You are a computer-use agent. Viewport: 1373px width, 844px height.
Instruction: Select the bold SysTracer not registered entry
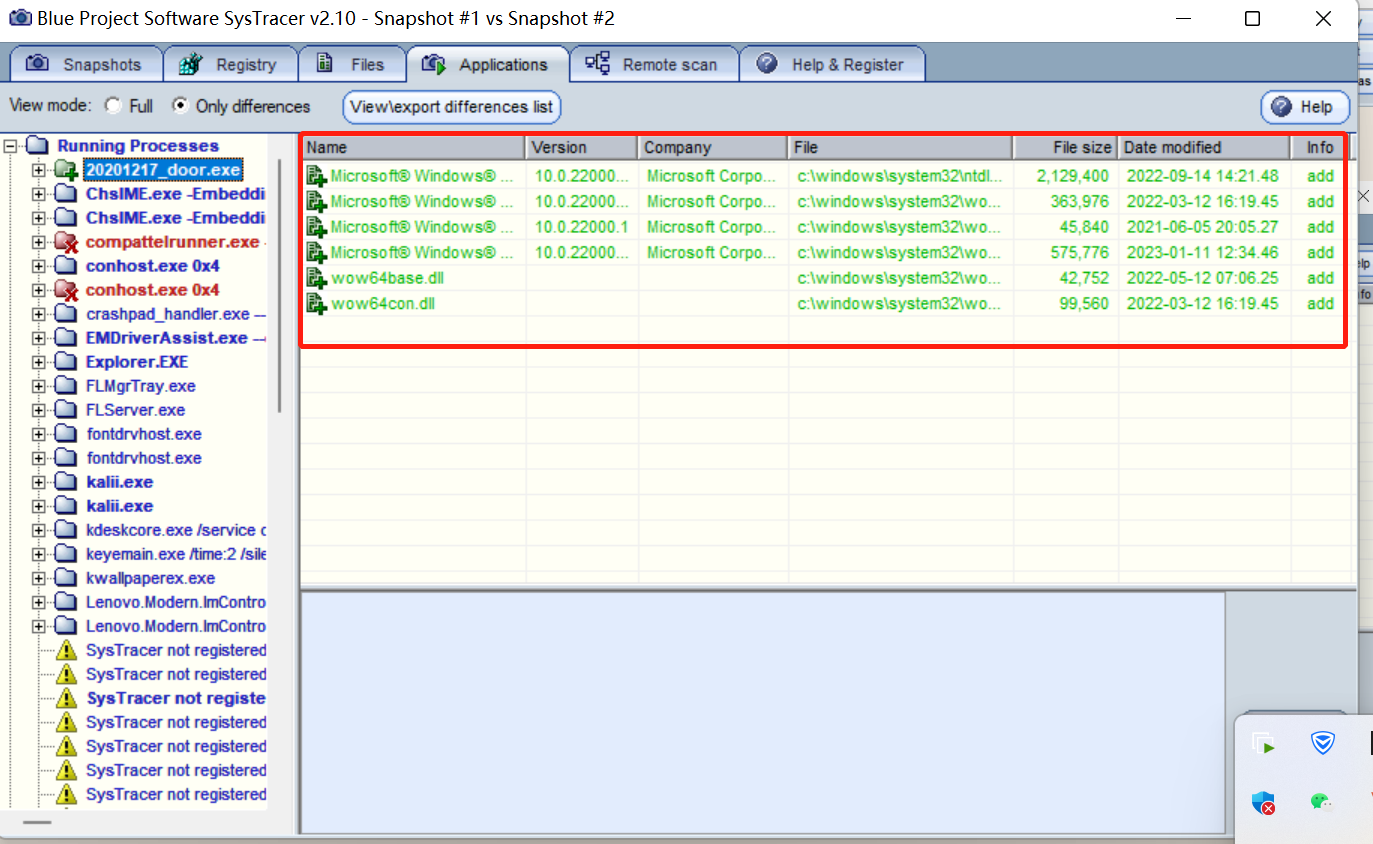(176, 698)
